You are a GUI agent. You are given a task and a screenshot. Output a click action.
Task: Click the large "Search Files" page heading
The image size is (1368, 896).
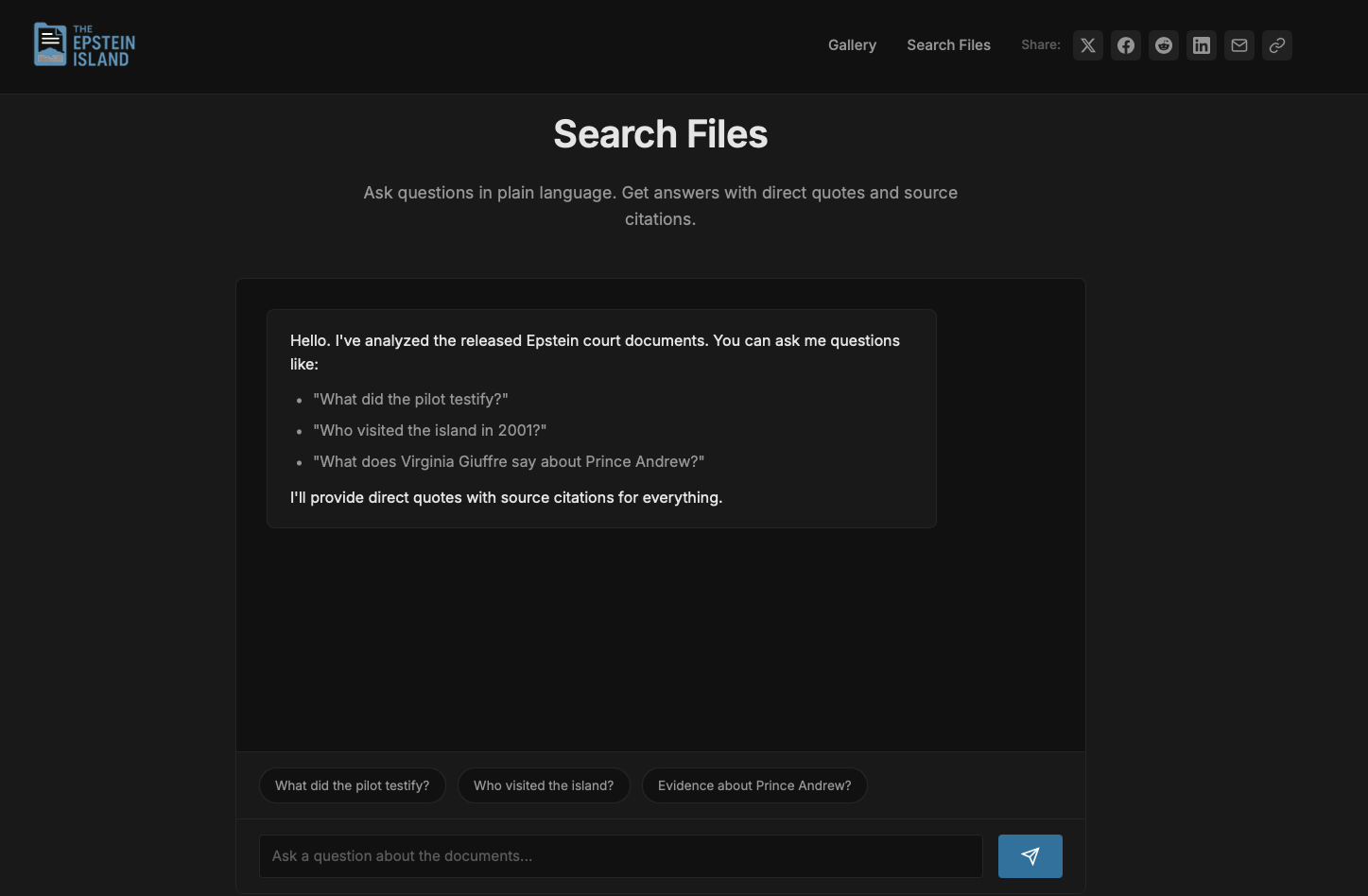[x=660, y=134]
